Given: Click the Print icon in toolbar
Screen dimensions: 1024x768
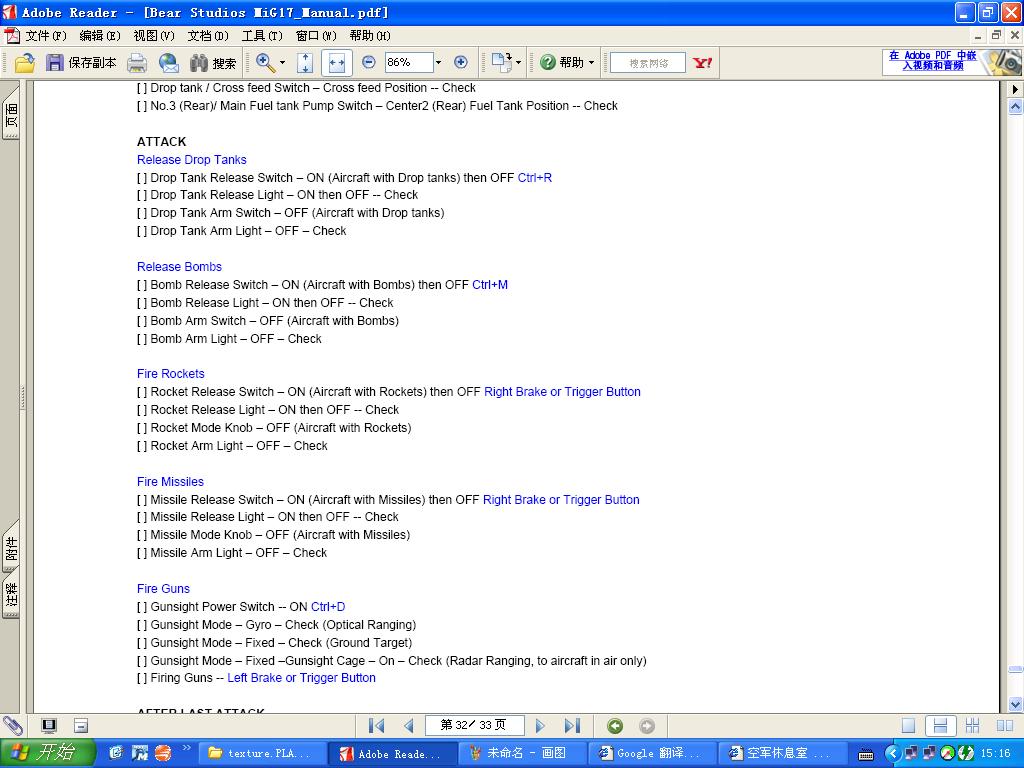Looking at the screenshot, I should pyautogui.click(x=137, y=63).
